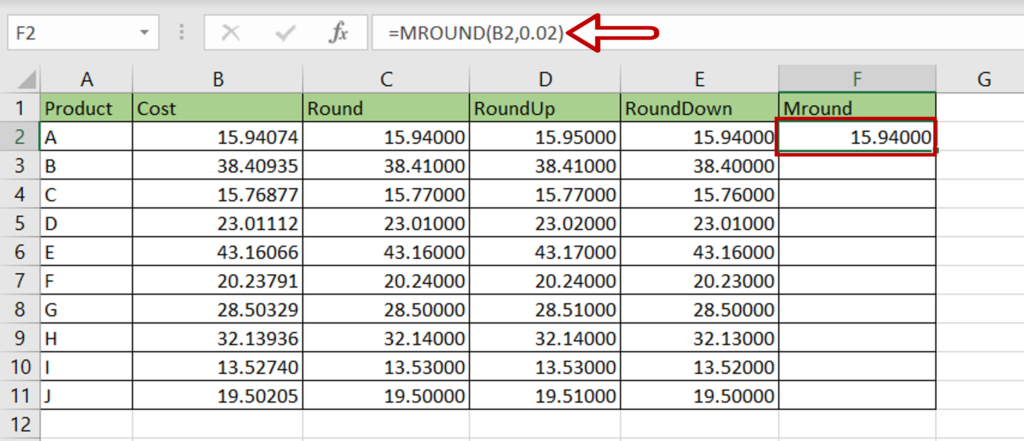Click Product cell H
The width and height of the screenshot is (1024, 441).
pos(86,338)
